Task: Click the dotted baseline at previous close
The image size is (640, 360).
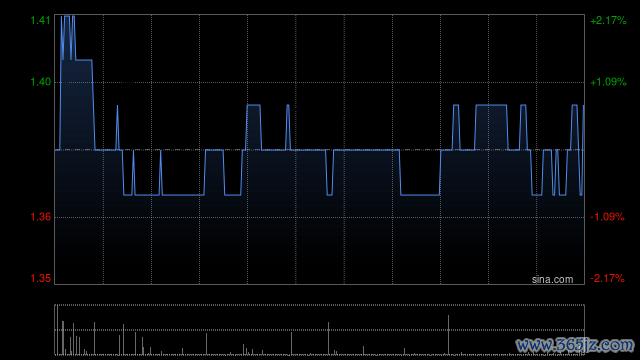Action: click(x=320, y=150)
